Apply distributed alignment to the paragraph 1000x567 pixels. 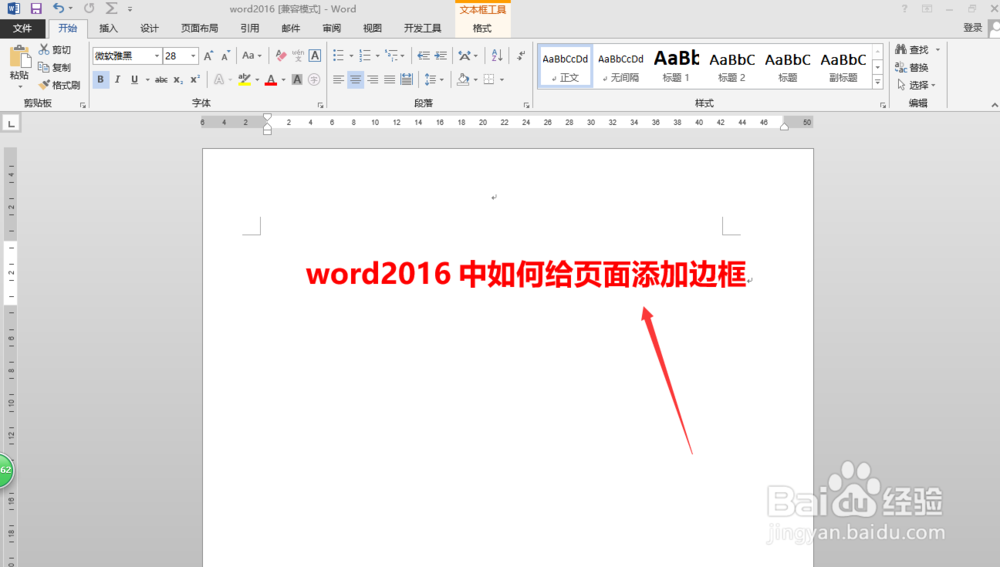(406, 80)
